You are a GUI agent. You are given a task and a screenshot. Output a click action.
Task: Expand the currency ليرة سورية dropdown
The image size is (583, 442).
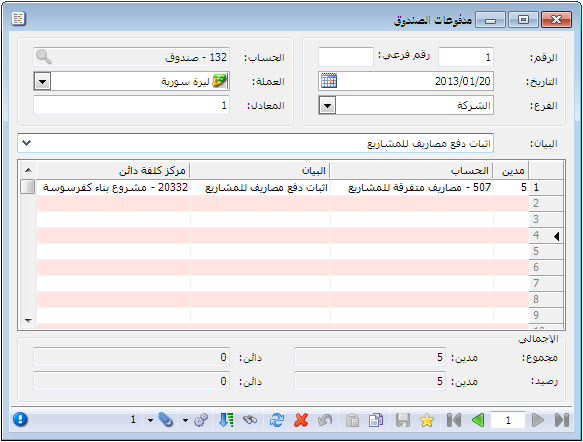point(42,81)
